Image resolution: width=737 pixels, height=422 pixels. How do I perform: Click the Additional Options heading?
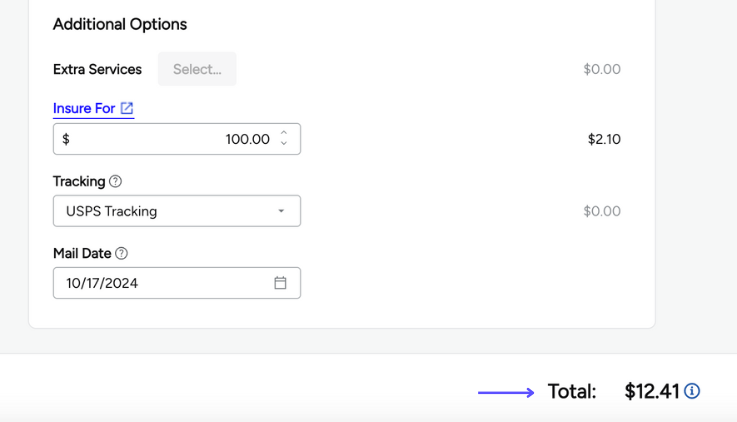click(120, 24)
